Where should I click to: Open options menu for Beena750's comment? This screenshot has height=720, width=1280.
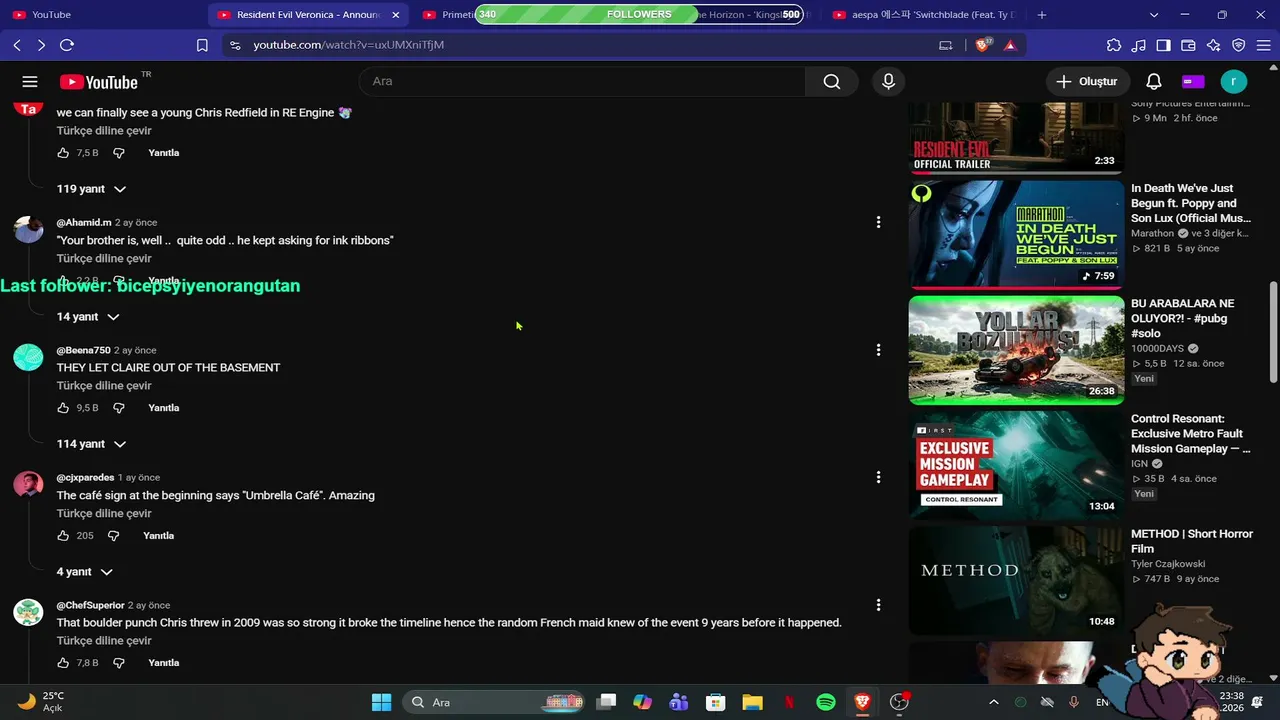click(878, 350)
